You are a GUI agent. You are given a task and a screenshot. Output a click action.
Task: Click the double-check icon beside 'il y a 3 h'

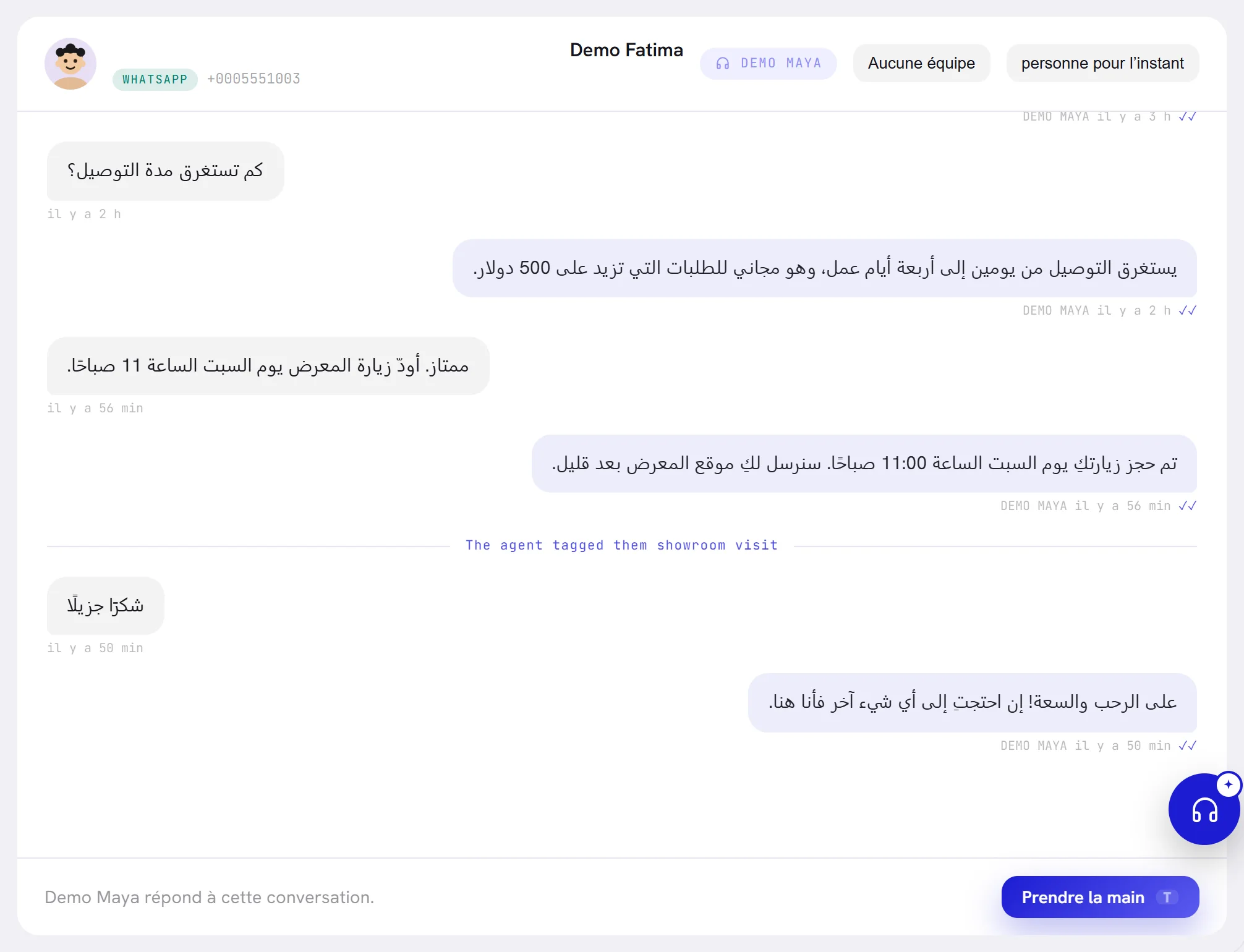click(1187, 116)
